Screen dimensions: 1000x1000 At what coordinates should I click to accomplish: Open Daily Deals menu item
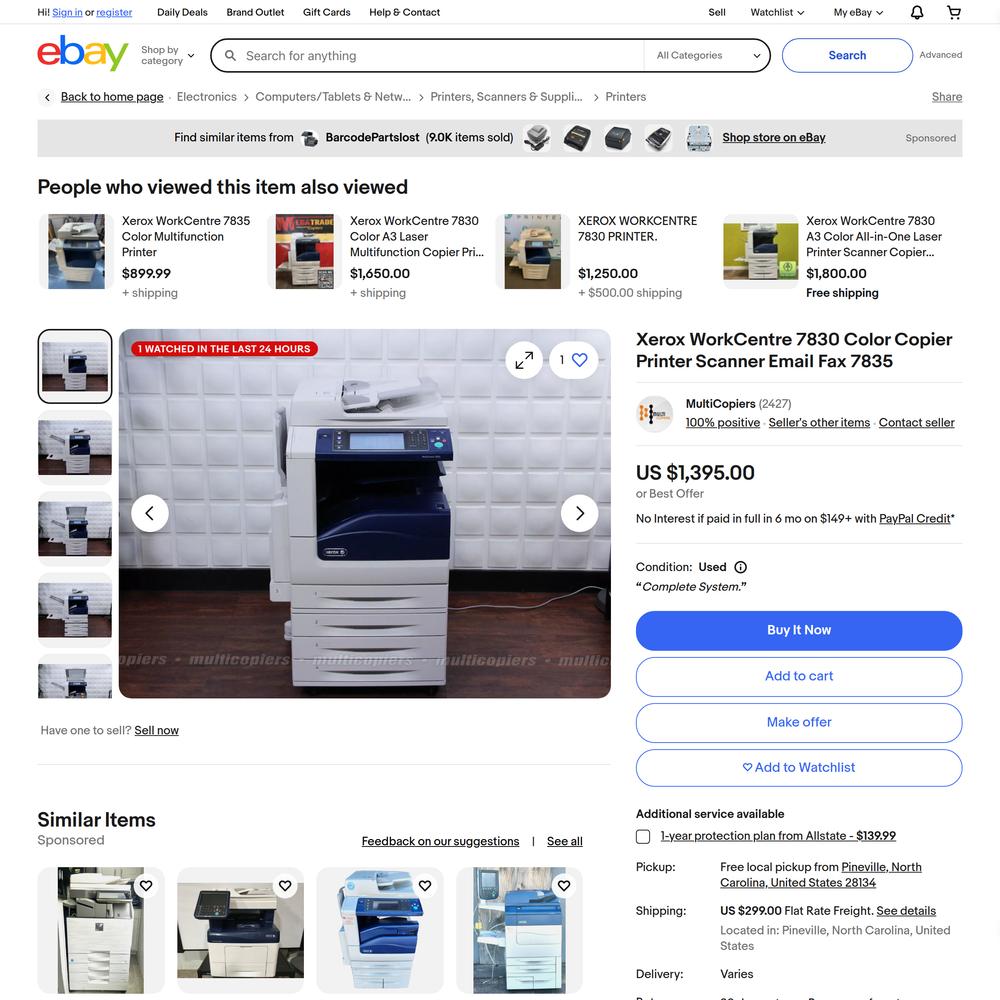pyautogui.click(x=182, y=12)
